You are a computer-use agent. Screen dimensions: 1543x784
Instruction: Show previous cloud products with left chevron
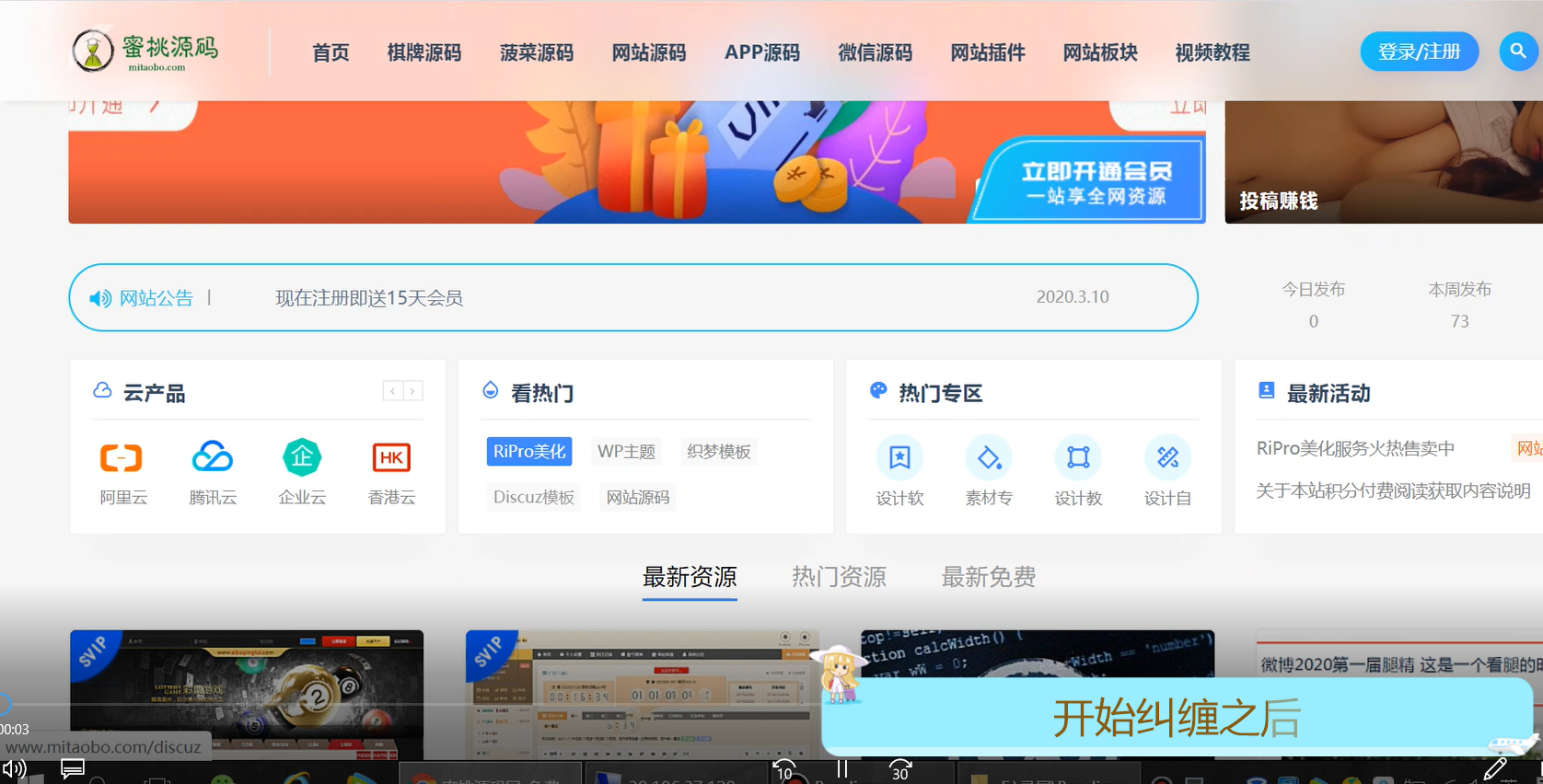click(393, 391)
